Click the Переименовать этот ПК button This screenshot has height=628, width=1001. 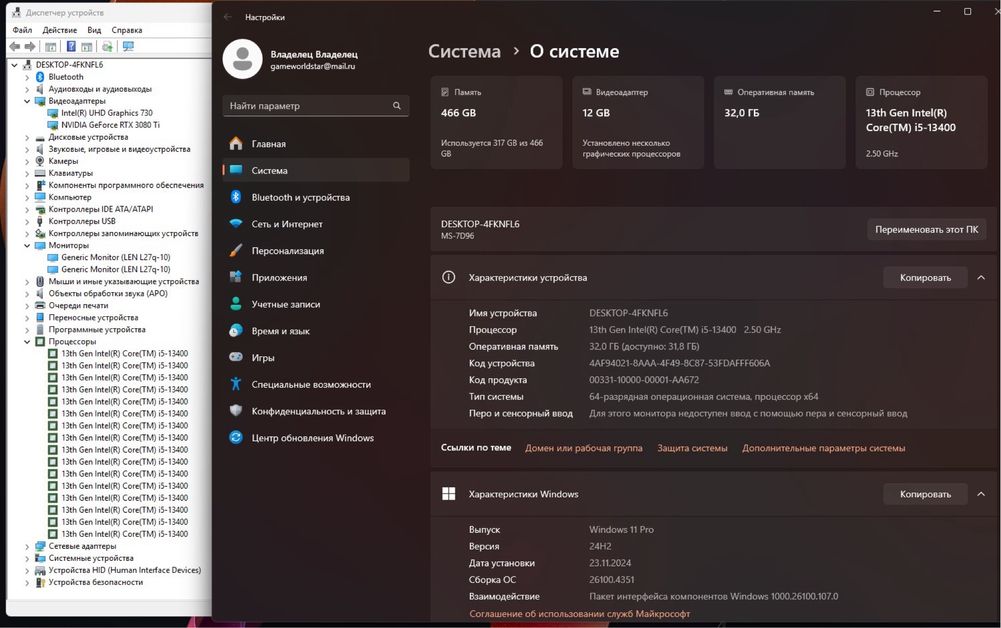[927, 230]
